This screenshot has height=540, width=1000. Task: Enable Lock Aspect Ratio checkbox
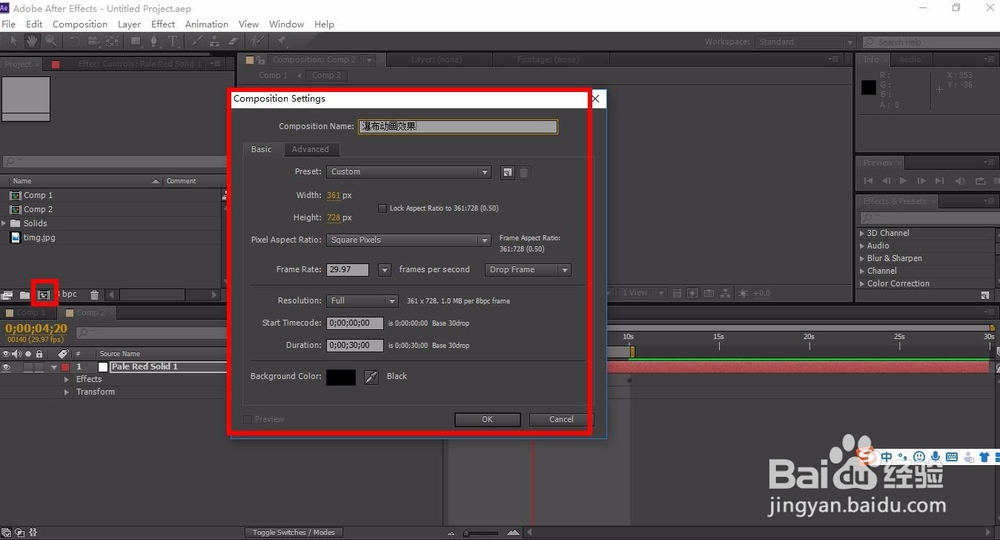click(x=382, y=208)
